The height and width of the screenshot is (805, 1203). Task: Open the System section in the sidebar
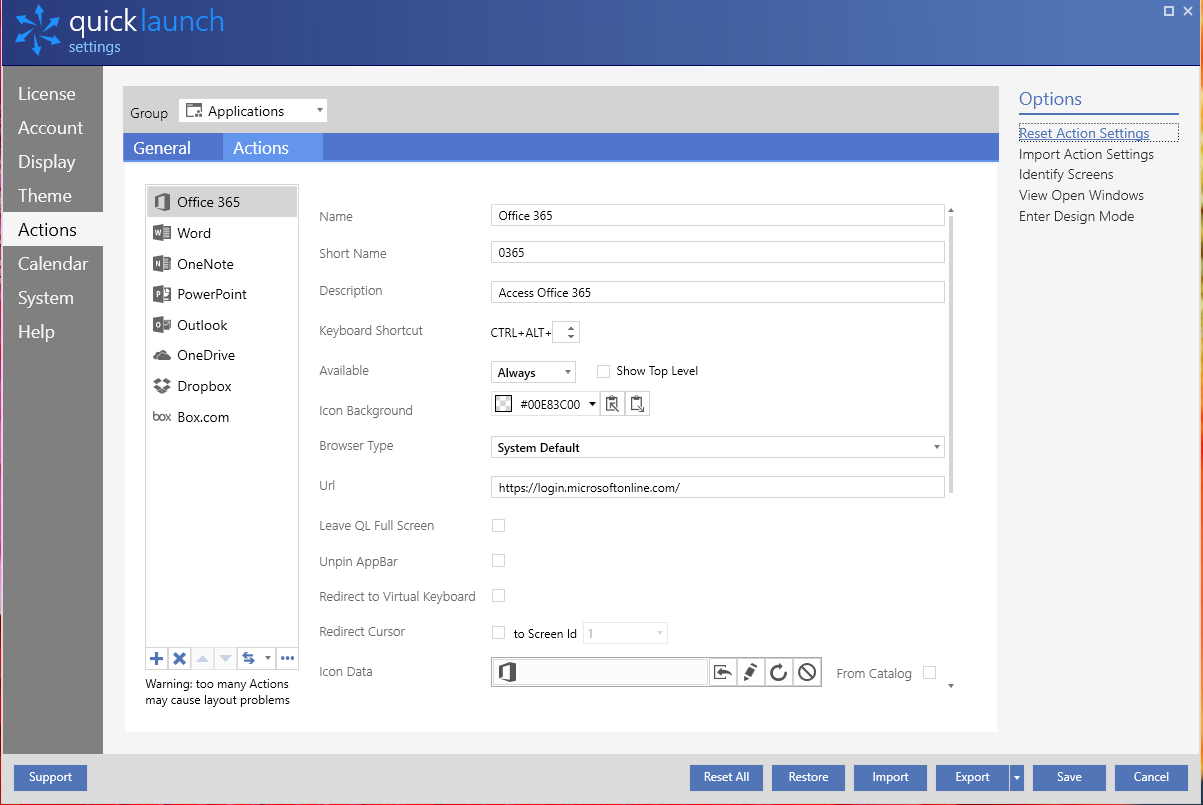pyautogui.click(x=52, y=298)
